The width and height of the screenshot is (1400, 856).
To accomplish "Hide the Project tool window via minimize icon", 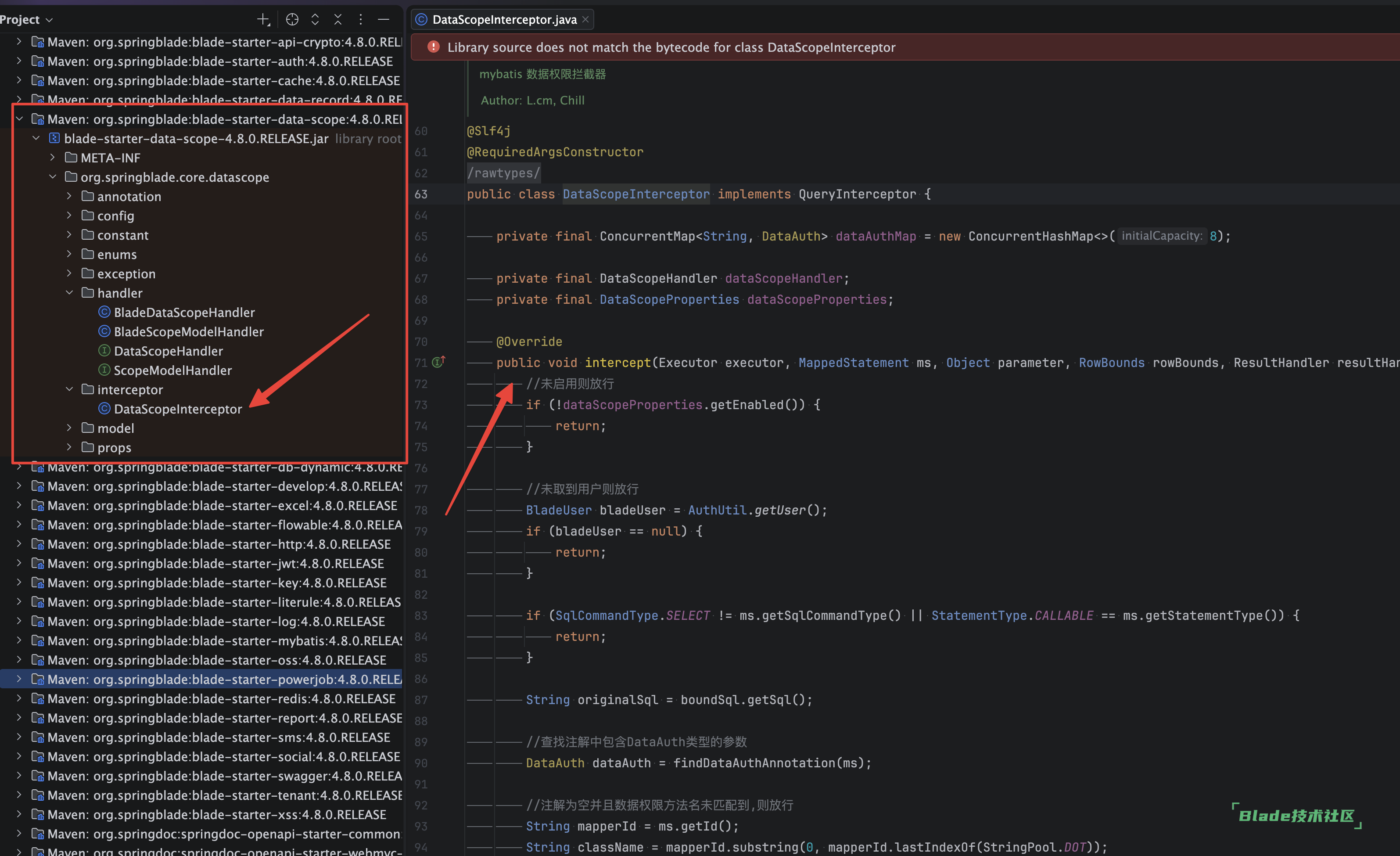I will (384, 20).
